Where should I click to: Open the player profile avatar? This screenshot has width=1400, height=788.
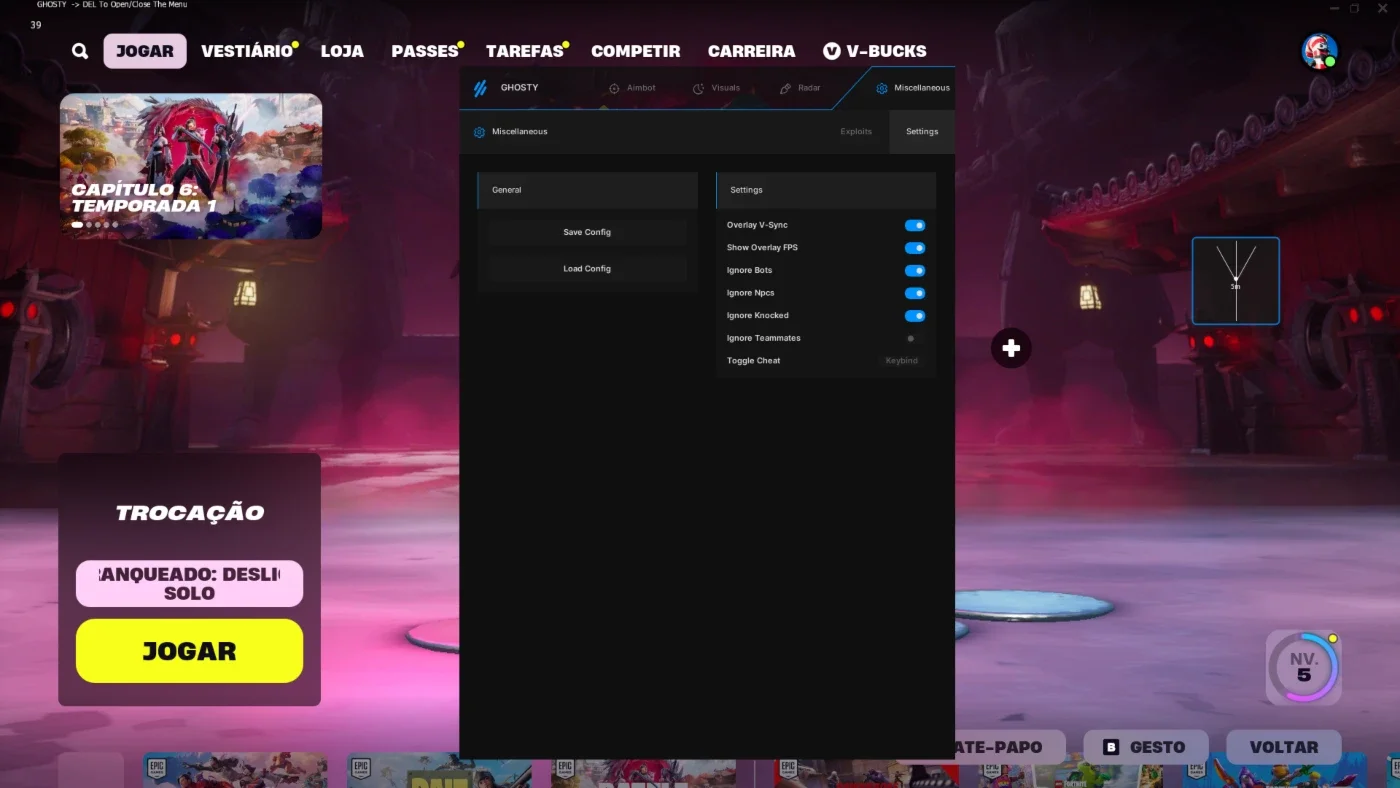[x=1319, y=51]
